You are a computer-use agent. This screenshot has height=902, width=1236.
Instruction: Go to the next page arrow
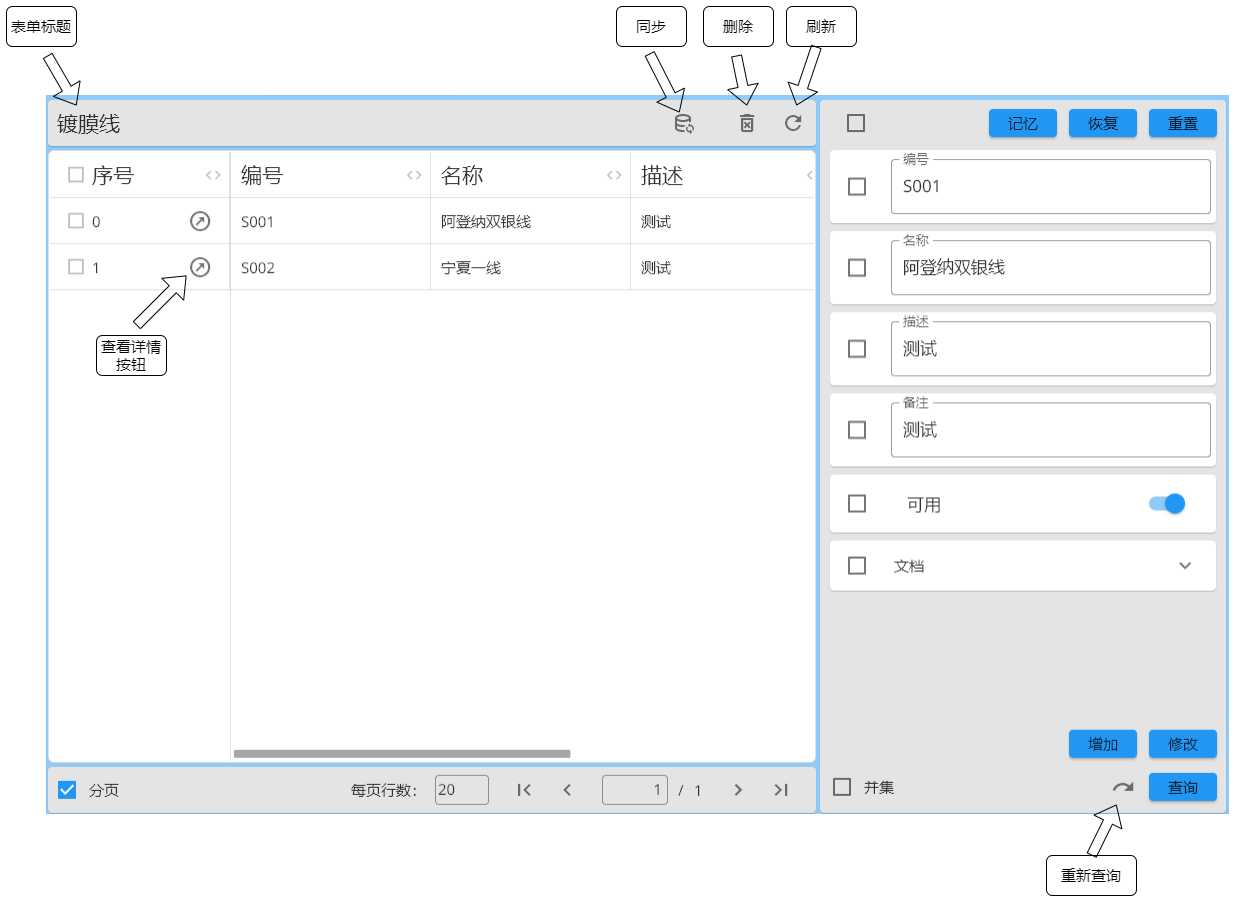738,790
